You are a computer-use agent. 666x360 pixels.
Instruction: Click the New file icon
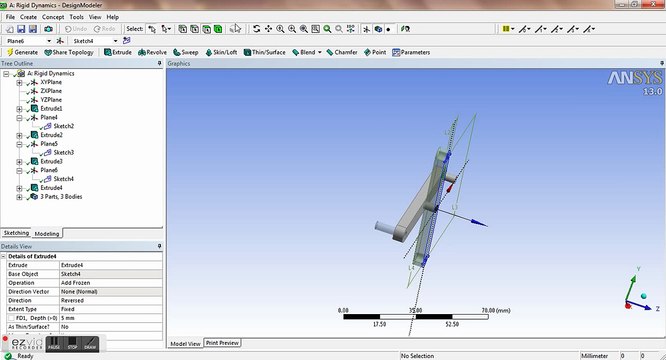[9, 29]
